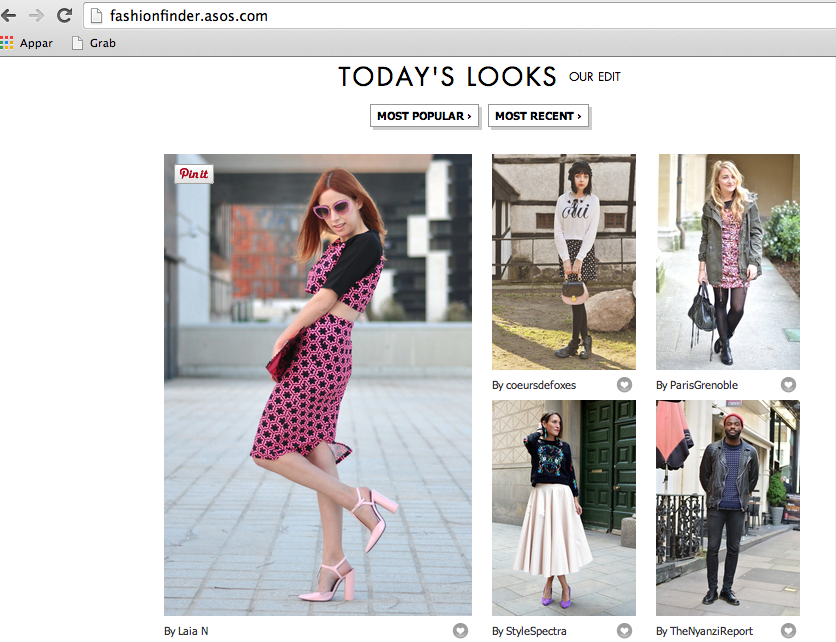The width and height of the screenshot is (836, 642).
Task: Open coeursdefoxes look photo
Action: 564,262
